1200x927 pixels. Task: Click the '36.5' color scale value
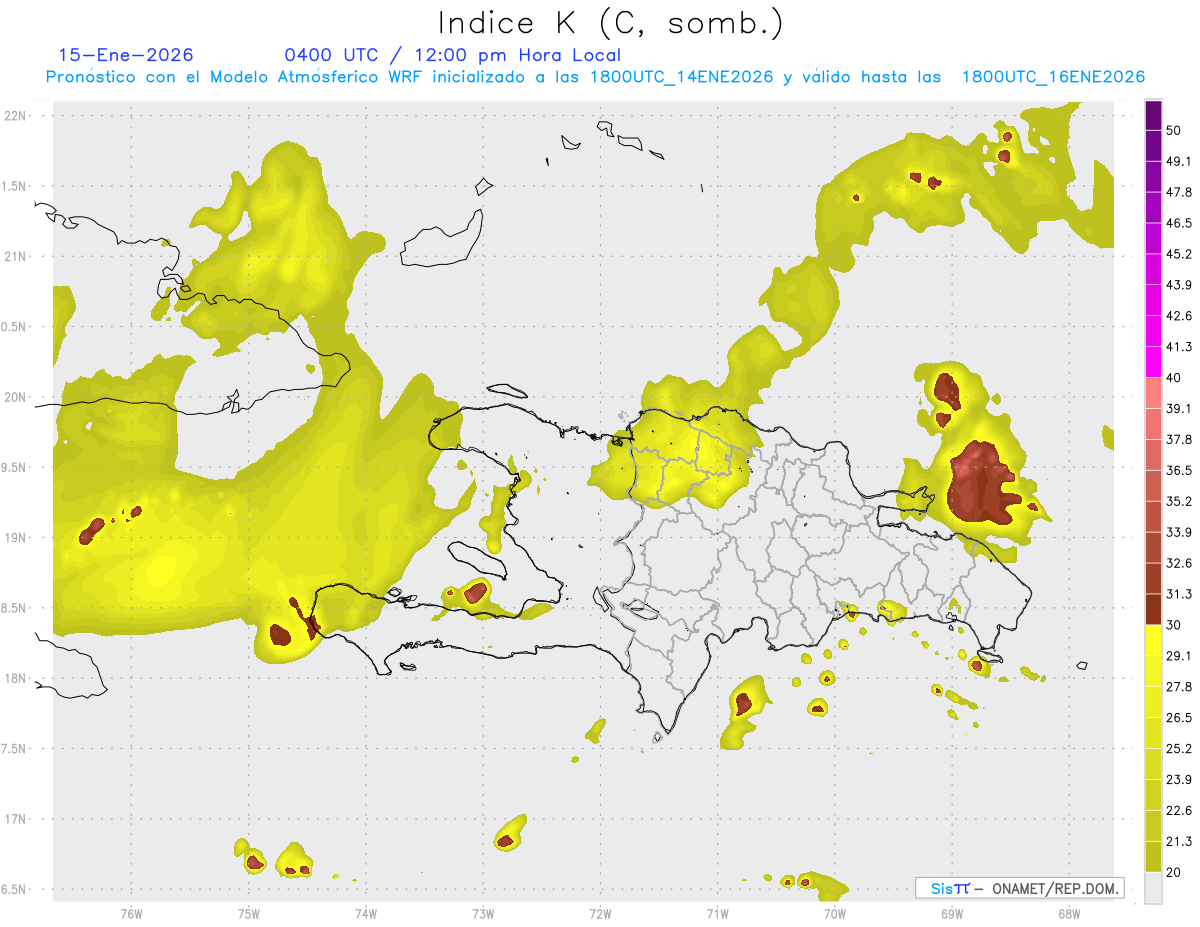pos(1179,470)
